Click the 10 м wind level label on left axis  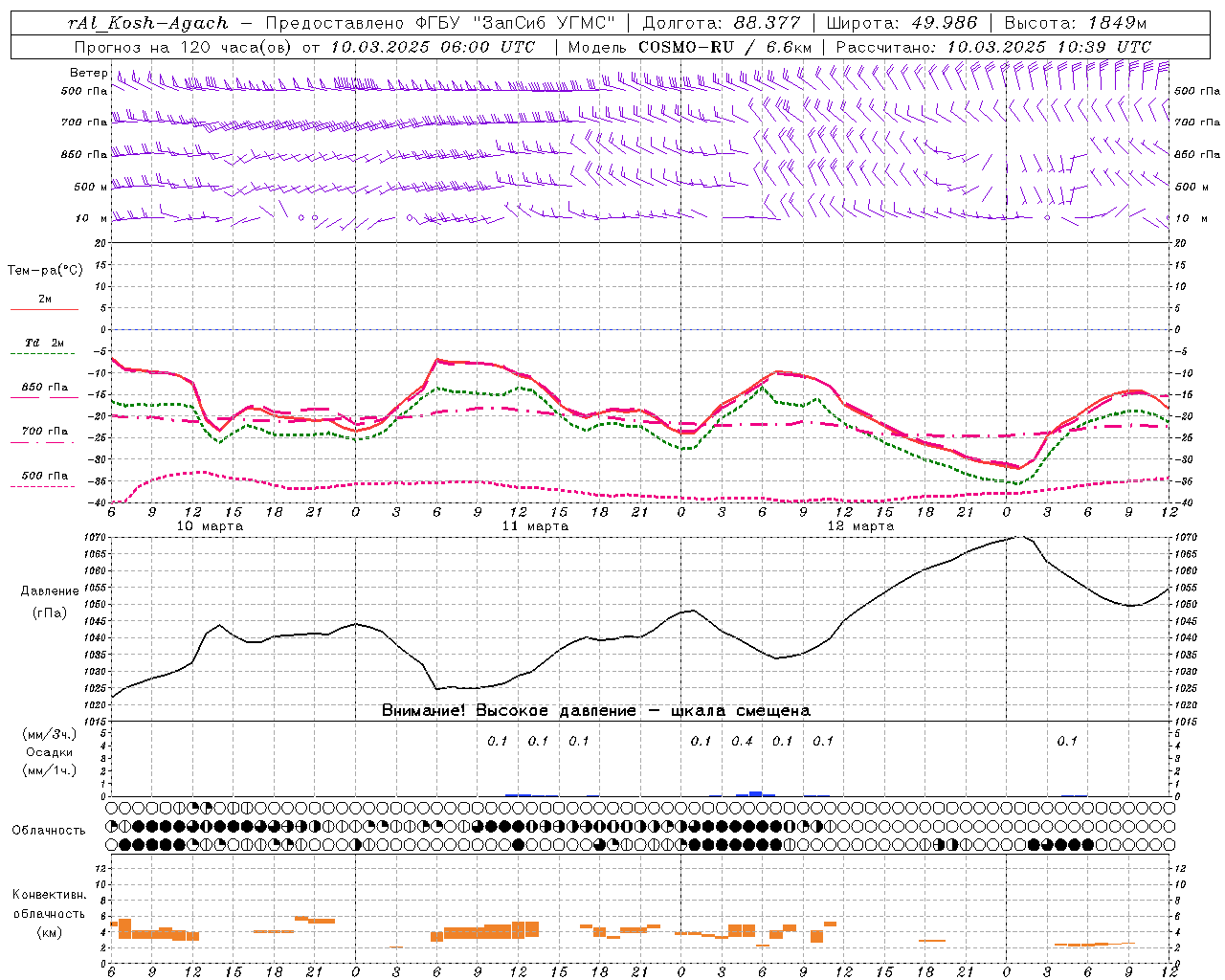click(x=92, y=218)
